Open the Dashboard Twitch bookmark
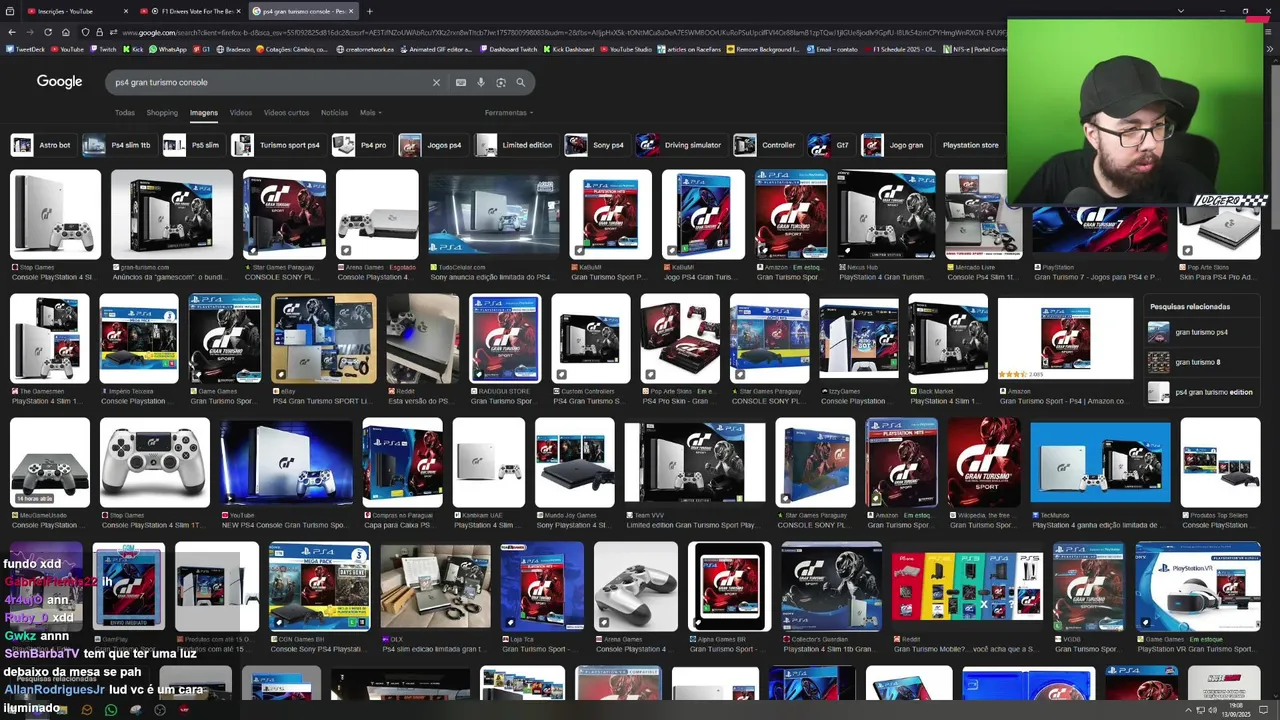Image resolution: width=1280 pixels, height=720 pixels. click(509, 49)
